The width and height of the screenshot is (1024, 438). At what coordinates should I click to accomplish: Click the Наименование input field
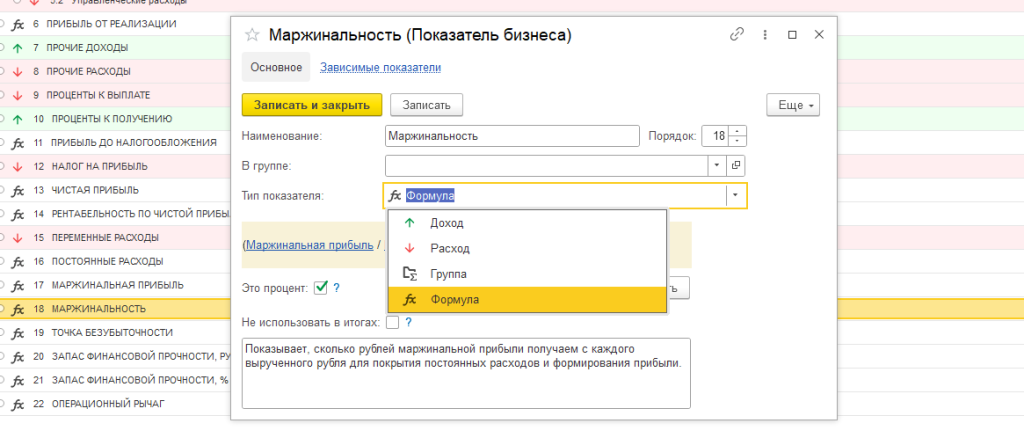[512, 136]
